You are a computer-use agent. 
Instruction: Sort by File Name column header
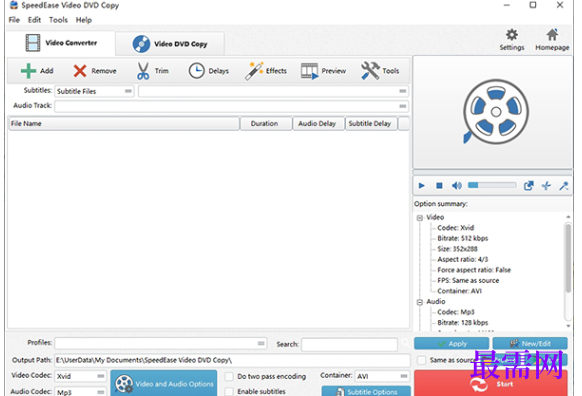pyautogui.click(x=124, y=124)
